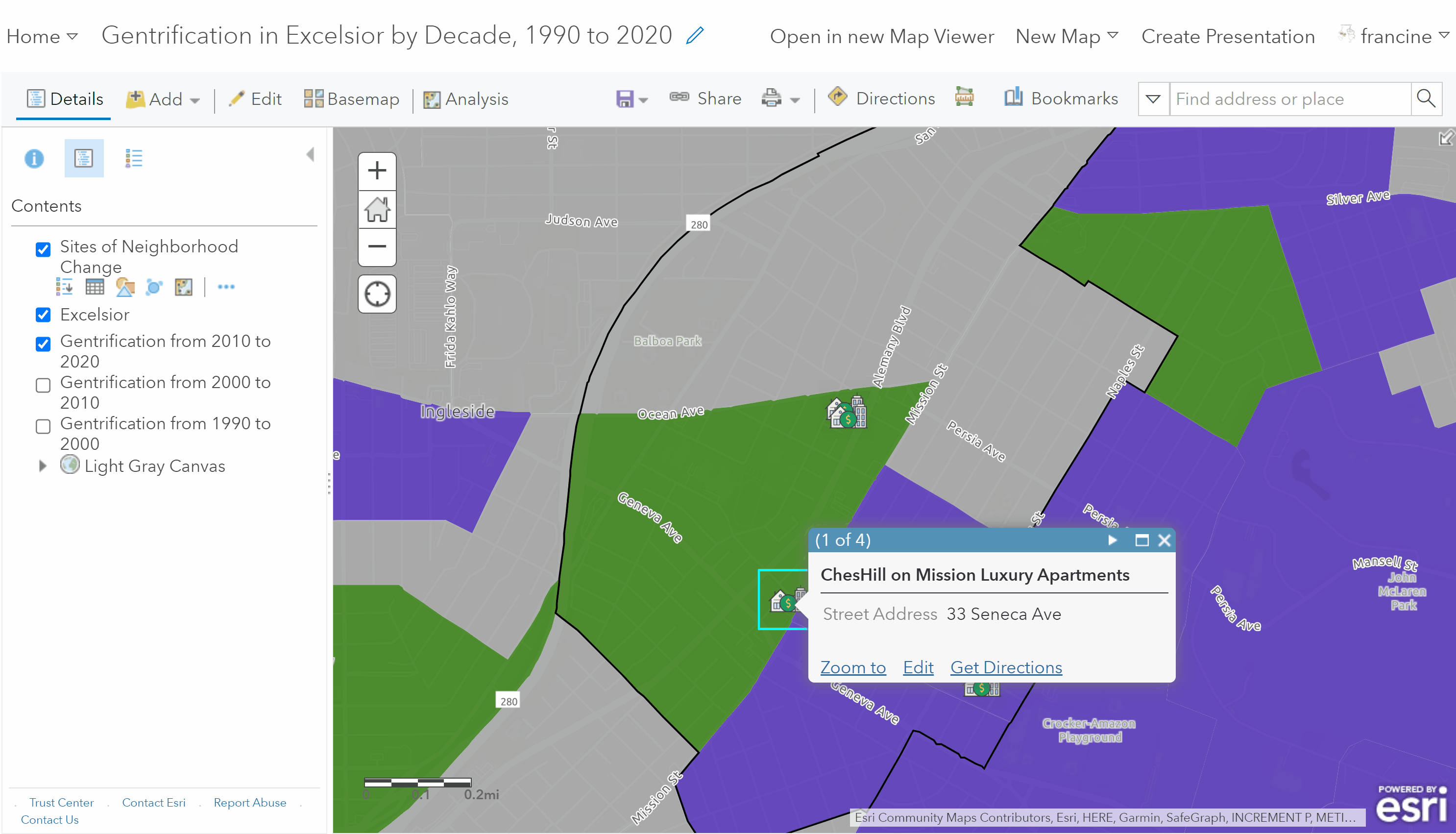Viewport: 1456px width, 834px height.
Task: Open the Basemap gallery
Action: 352,99
